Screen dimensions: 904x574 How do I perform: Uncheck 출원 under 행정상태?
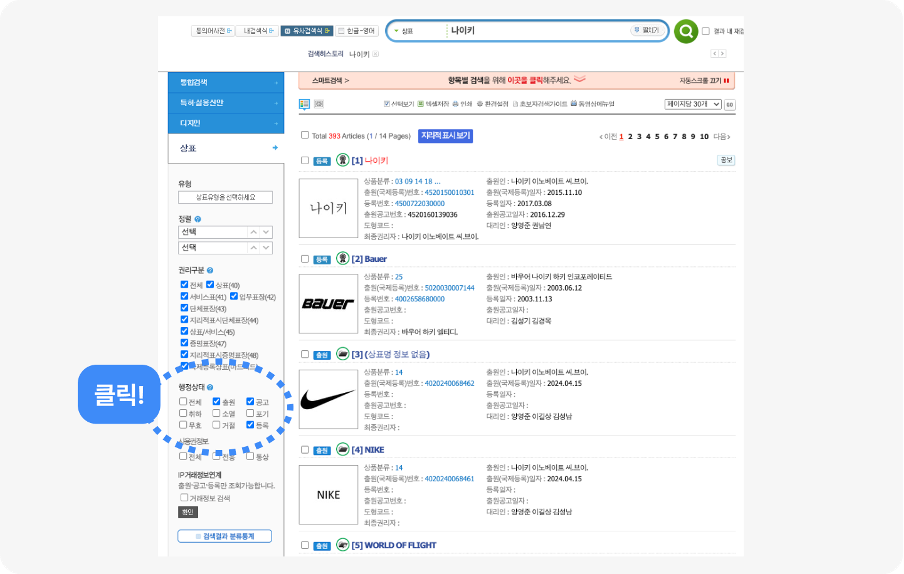(216, 401)
